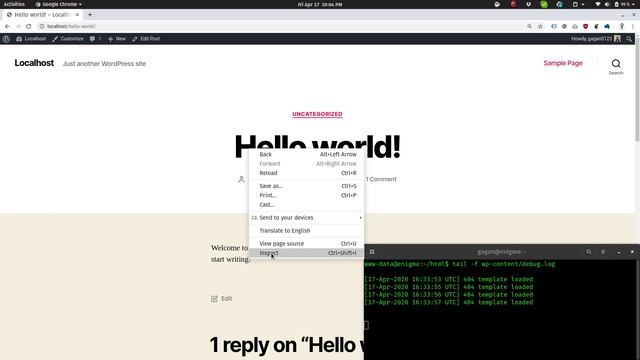This screenshot has height=360, width=640.
Task: Click the Localhost site title
Action: coord(34,63)
